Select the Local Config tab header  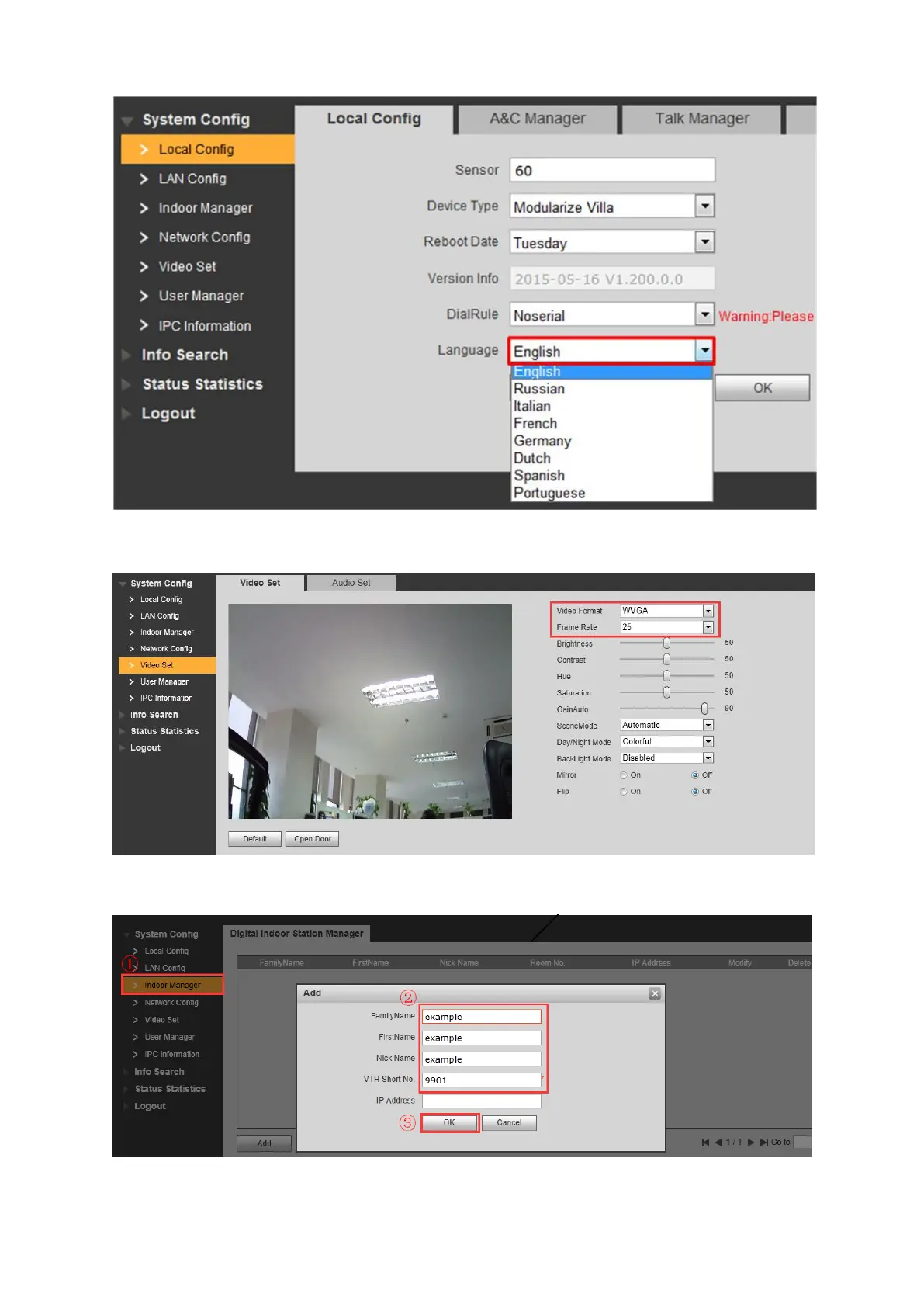374,119
